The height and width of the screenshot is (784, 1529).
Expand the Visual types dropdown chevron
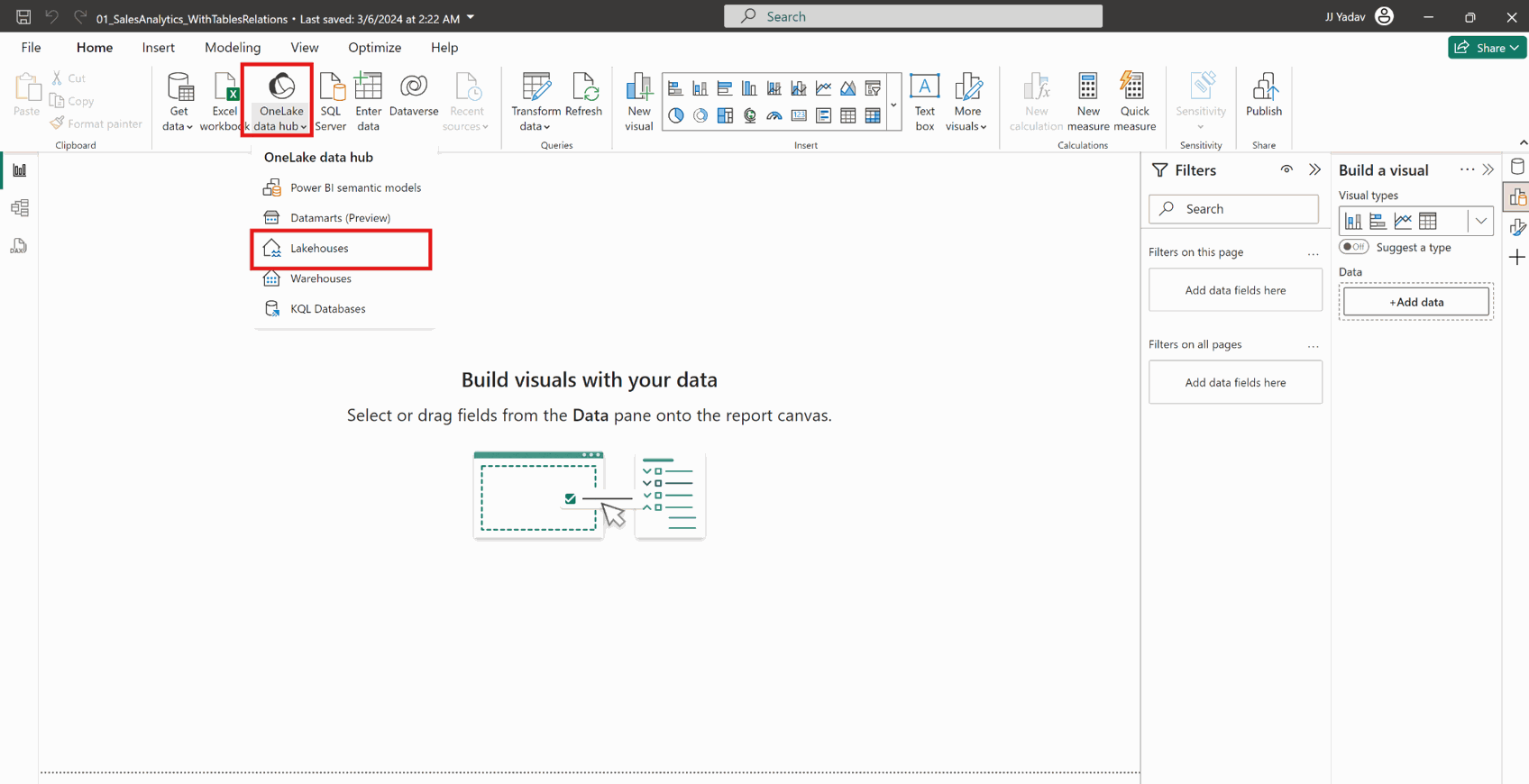pyautogui.click(x=1480, y=221)
